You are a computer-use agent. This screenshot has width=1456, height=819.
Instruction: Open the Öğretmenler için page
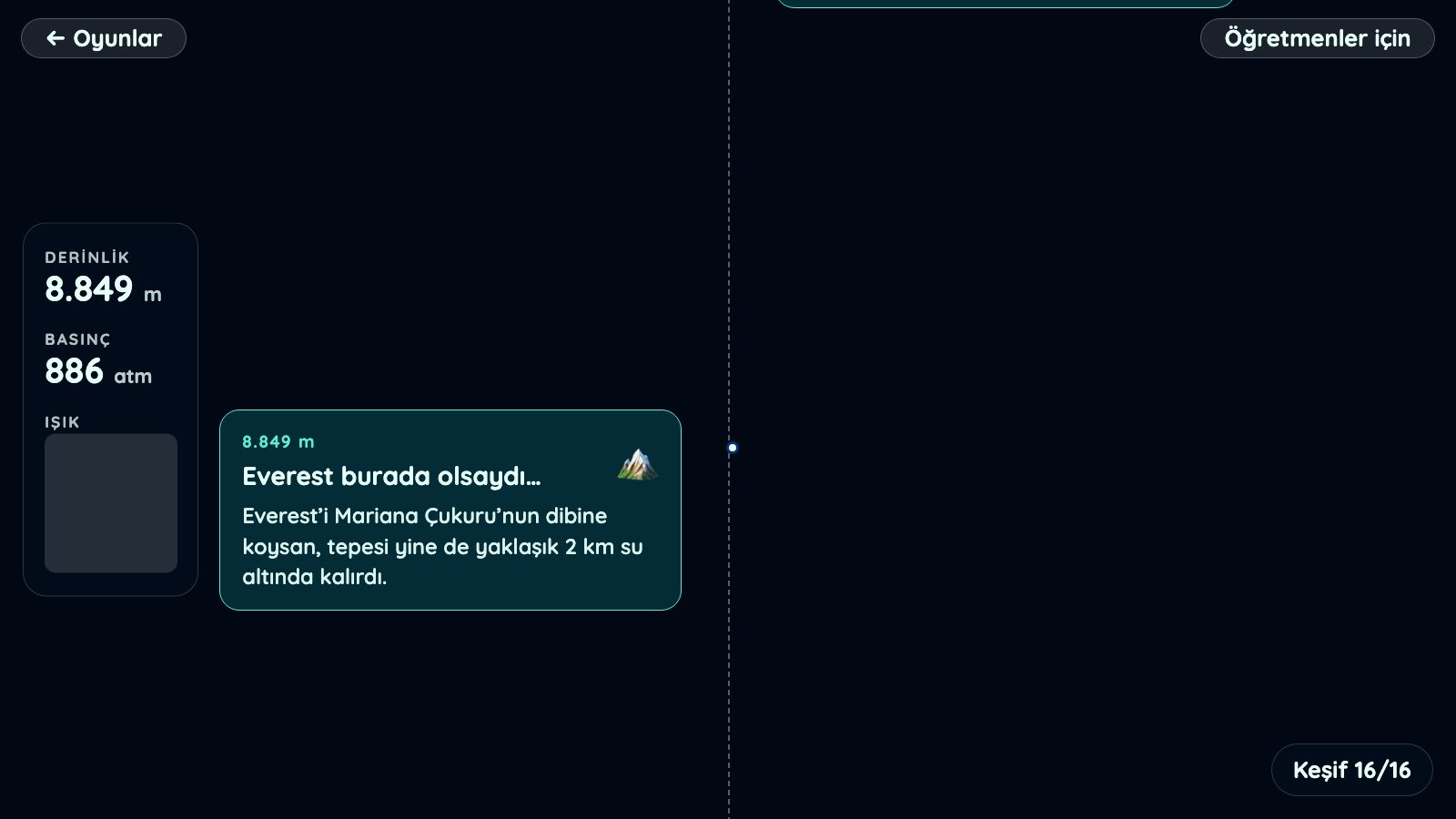tap(1317, 38)
